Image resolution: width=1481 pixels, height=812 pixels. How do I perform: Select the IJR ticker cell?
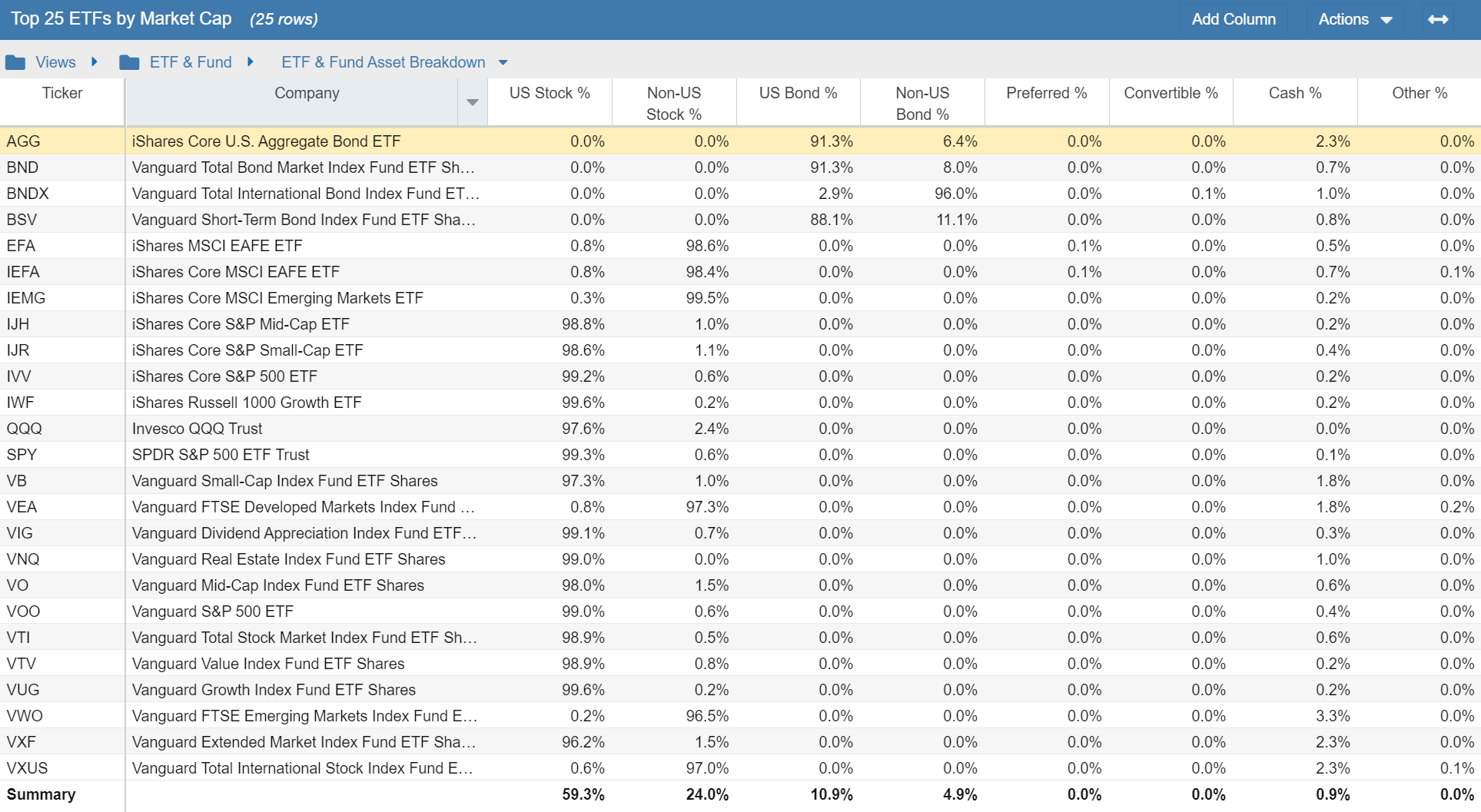(62, 350)
